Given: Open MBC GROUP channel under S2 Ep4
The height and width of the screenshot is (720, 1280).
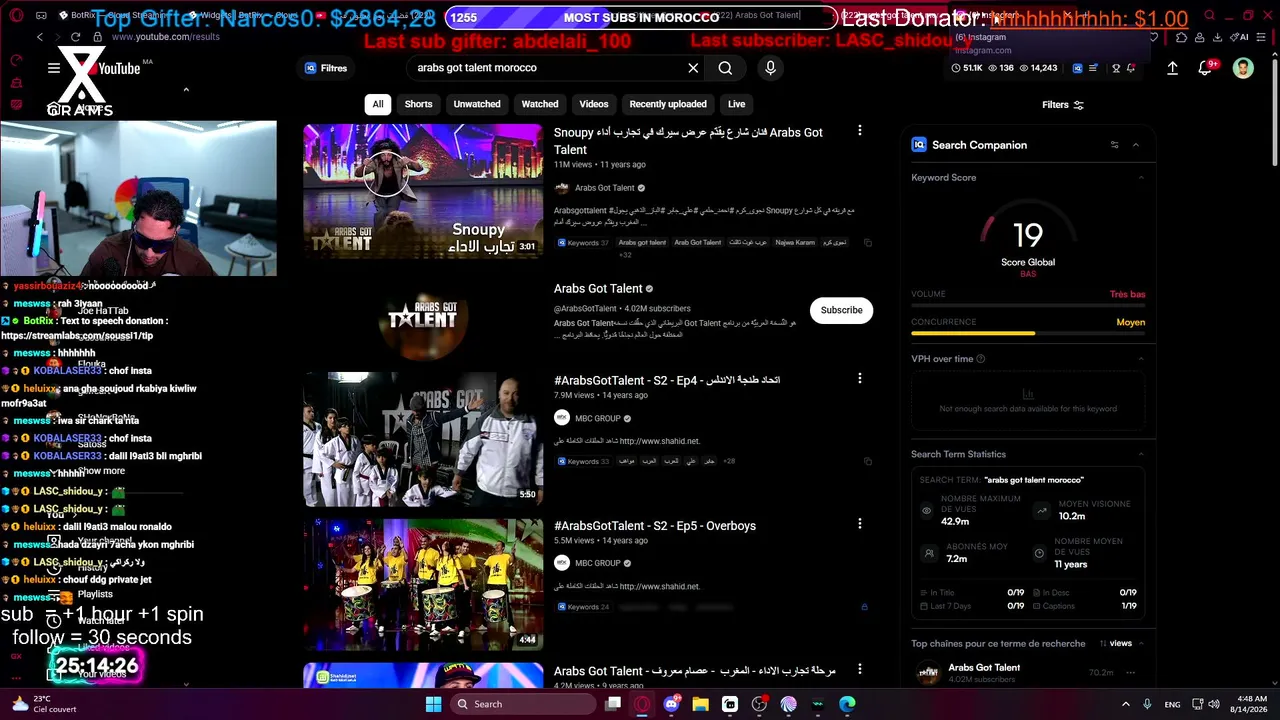Looking at the screenshot, I should pos(598,418).
